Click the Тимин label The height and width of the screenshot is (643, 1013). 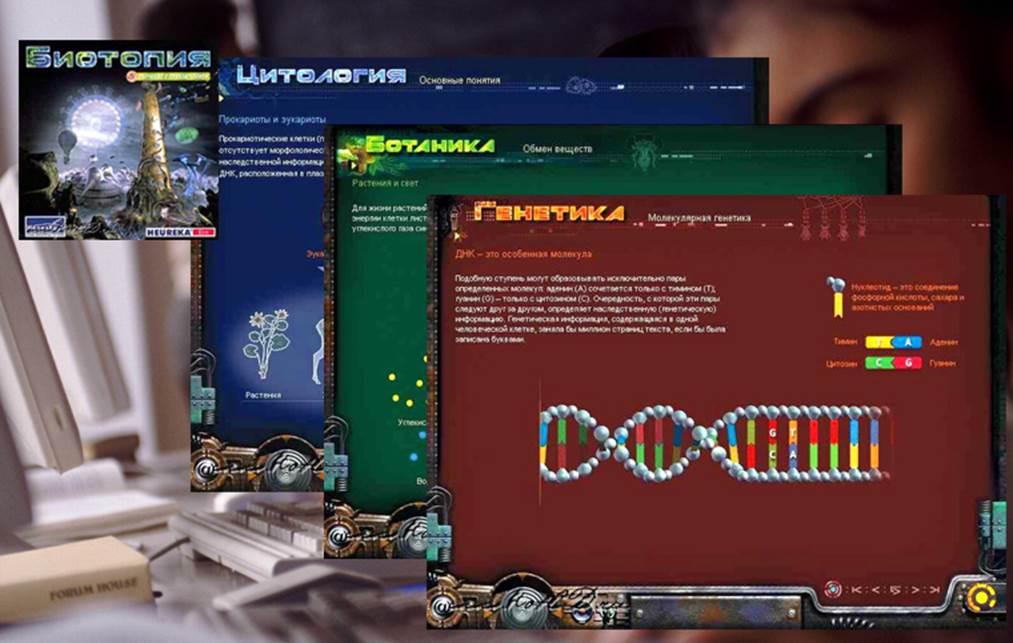click(x=845, y=341)
